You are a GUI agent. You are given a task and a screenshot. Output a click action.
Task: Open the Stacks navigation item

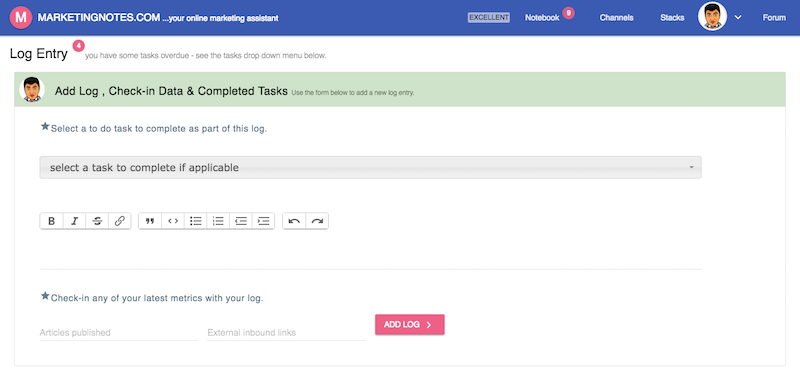pyautogui.click(x=672, y=17)
